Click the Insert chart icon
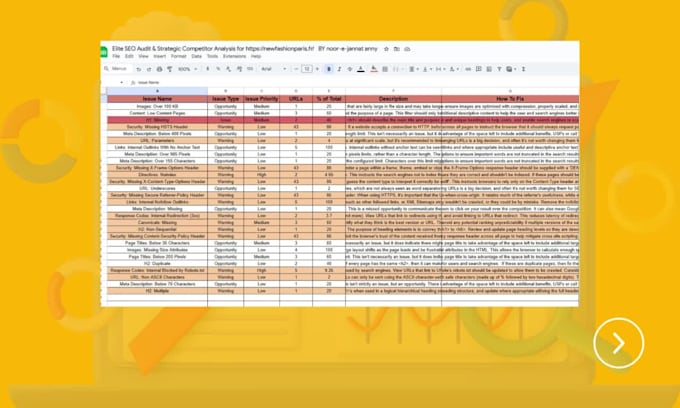 489,69
